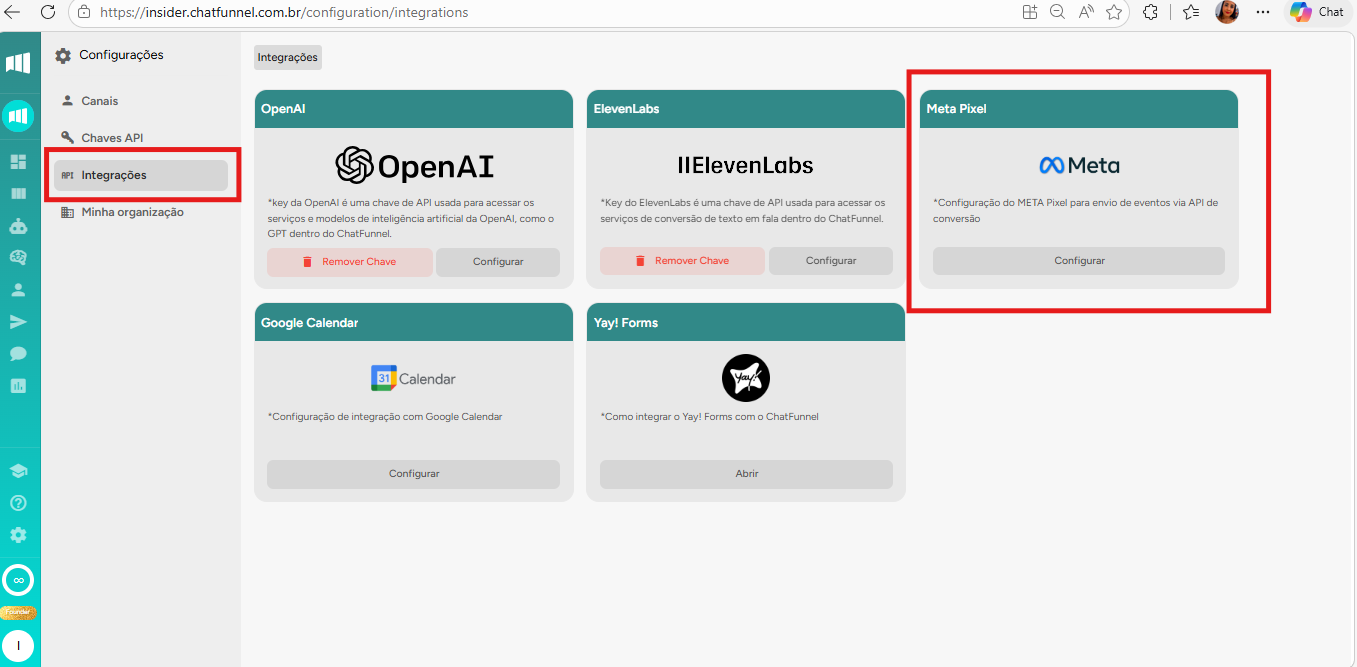
Task: Click the browser address bar URL
Action: click(x=284, y=13)
